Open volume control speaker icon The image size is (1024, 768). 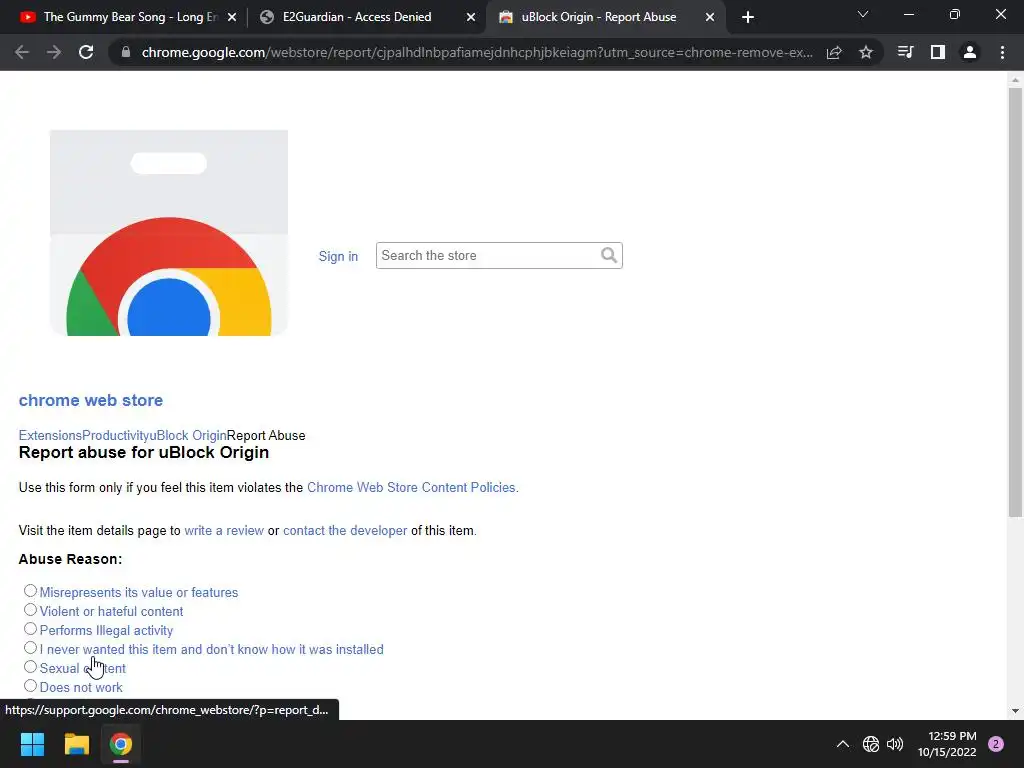coord(895,744)
